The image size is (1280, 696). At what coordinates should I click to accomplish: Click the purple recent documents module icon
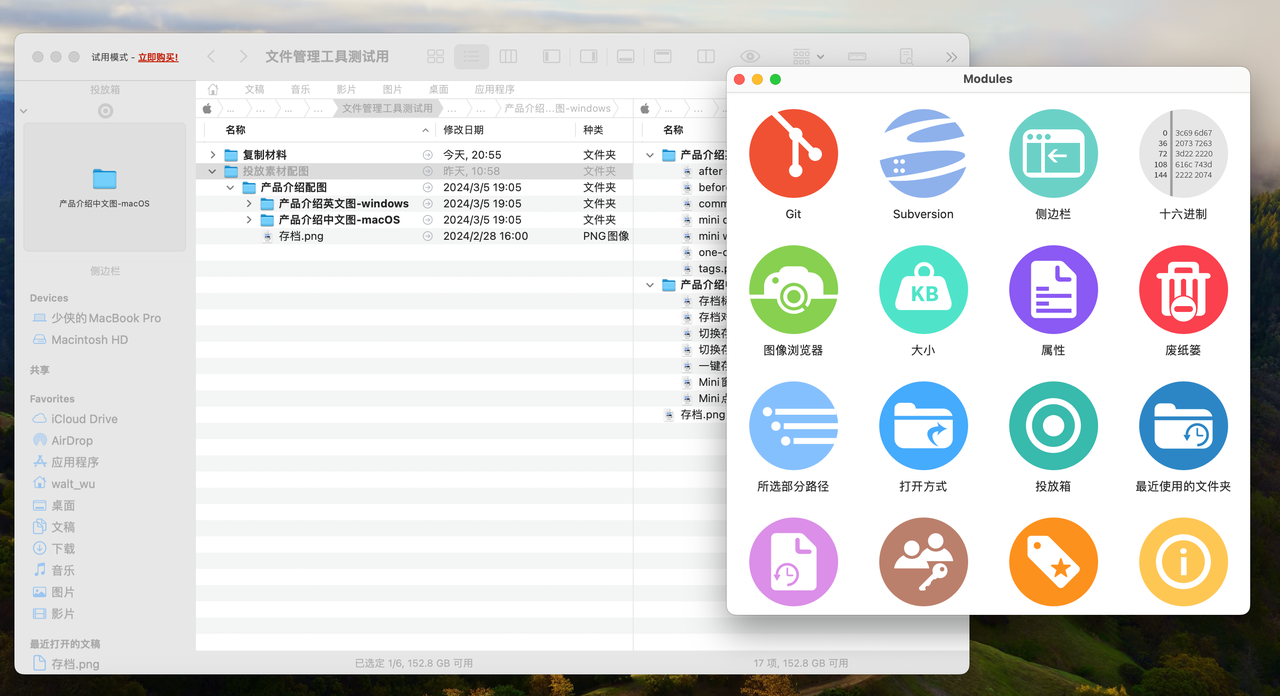[x=793, y=562]
